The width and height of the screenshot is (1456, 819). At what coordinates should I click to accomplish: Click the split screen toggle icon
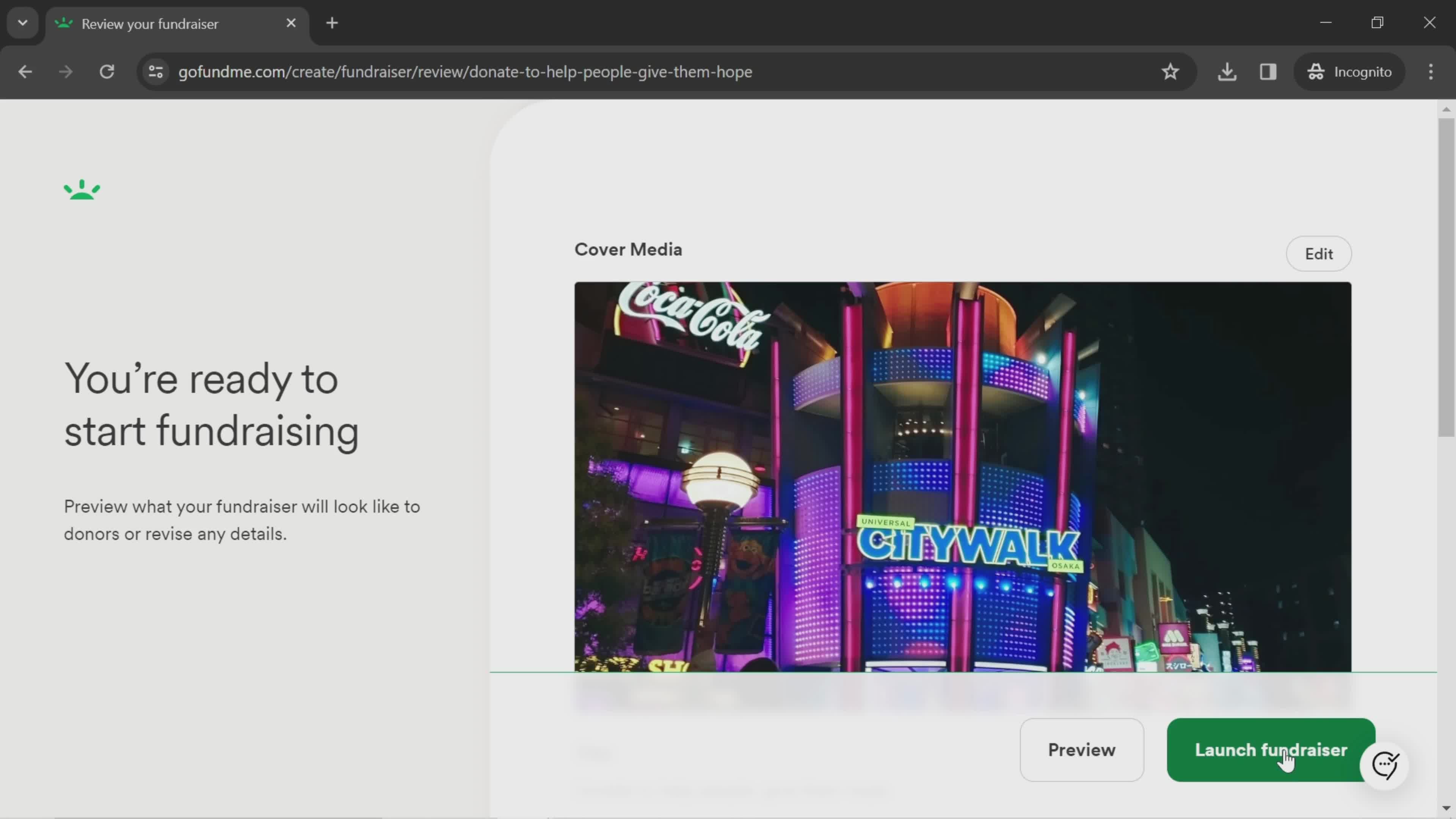(1268, 71)
